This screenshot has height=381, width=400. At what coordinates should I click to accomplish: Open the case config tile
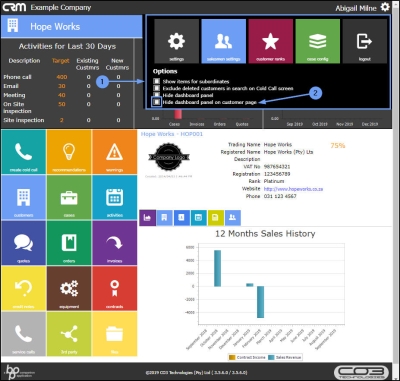coord(318,41)
